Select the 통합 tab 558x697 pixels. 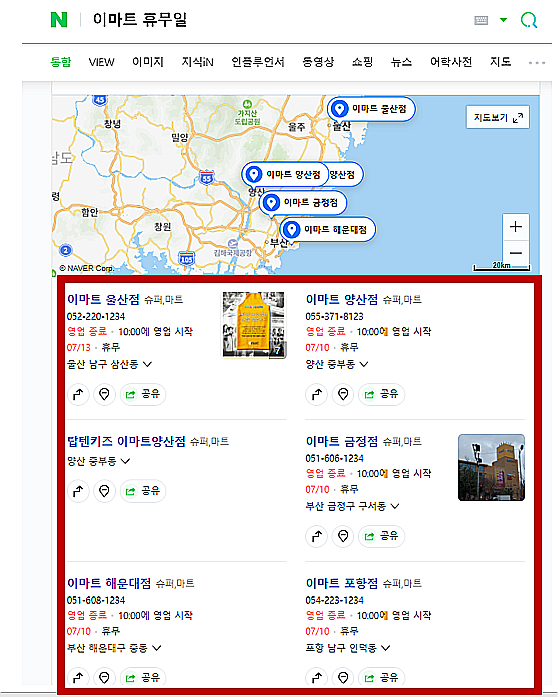(x=61, y=62)
